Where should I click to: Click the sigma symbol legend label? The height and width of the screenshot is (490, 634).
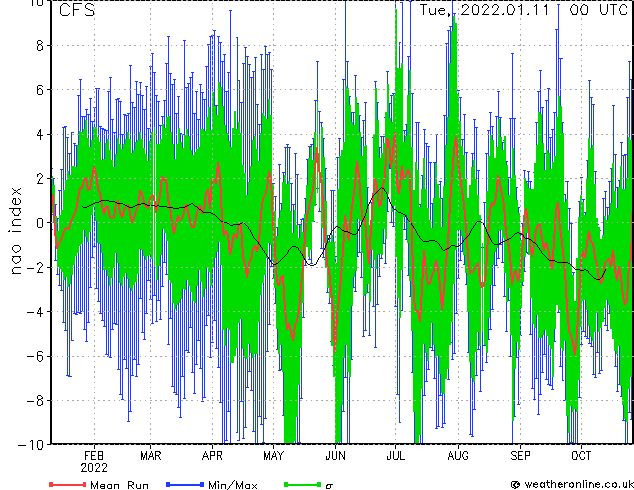pos(329,486)
